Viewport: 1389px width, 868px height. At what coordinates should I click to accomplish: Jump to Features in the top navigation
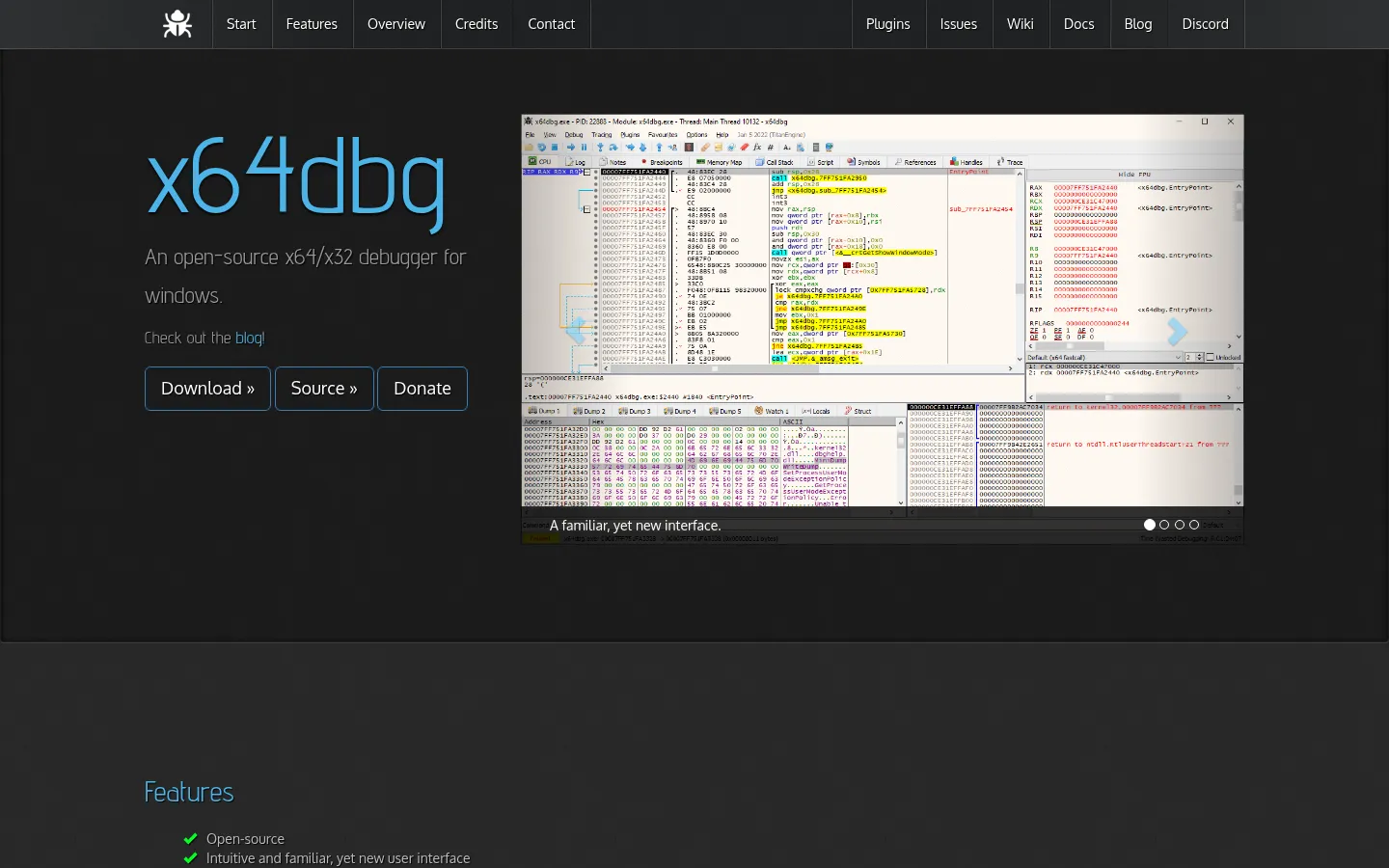pyautogui.click(x=312, y=24)
